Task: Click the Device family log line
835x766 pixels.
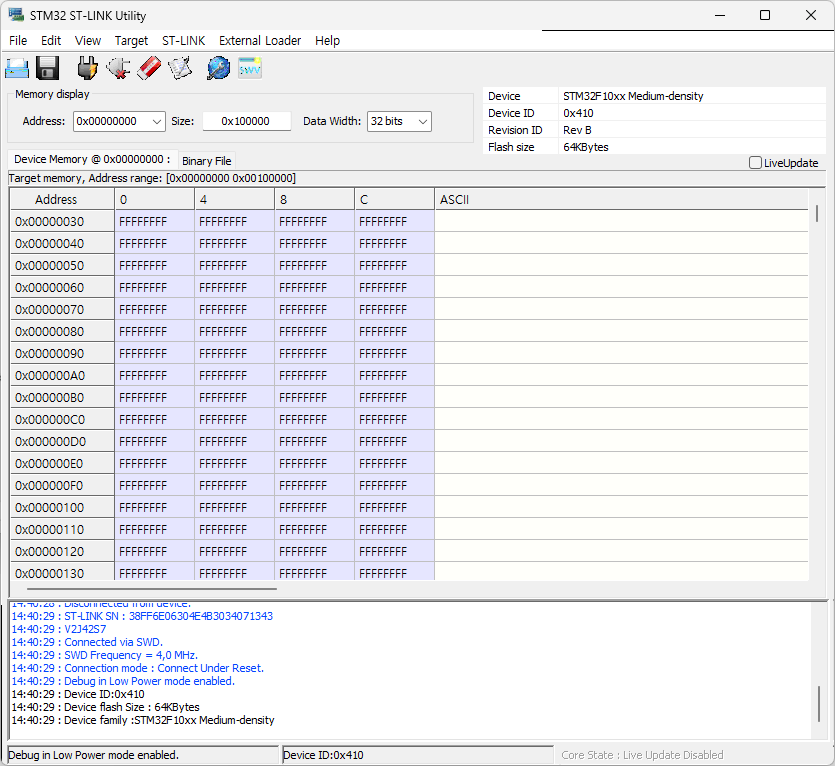Action: (143, 720)
